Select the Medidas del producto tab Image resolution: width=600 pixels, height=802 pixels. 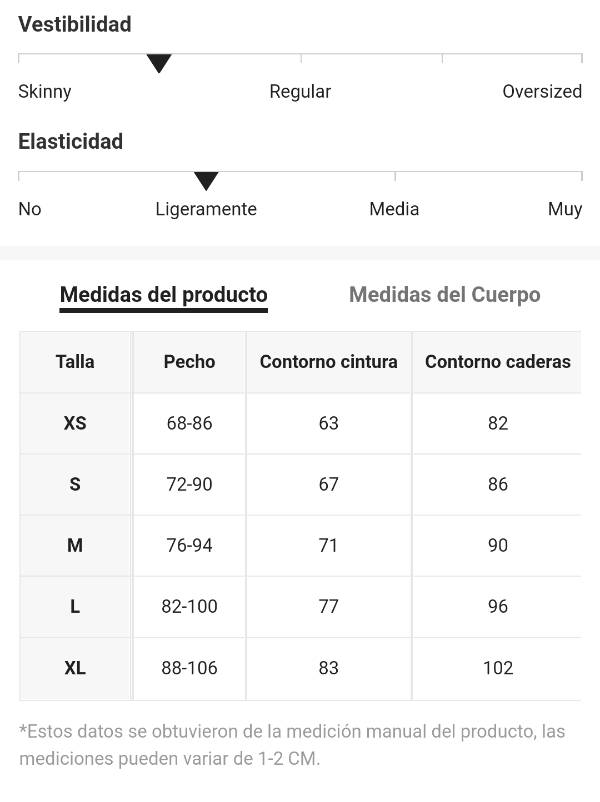pos(164,295)
